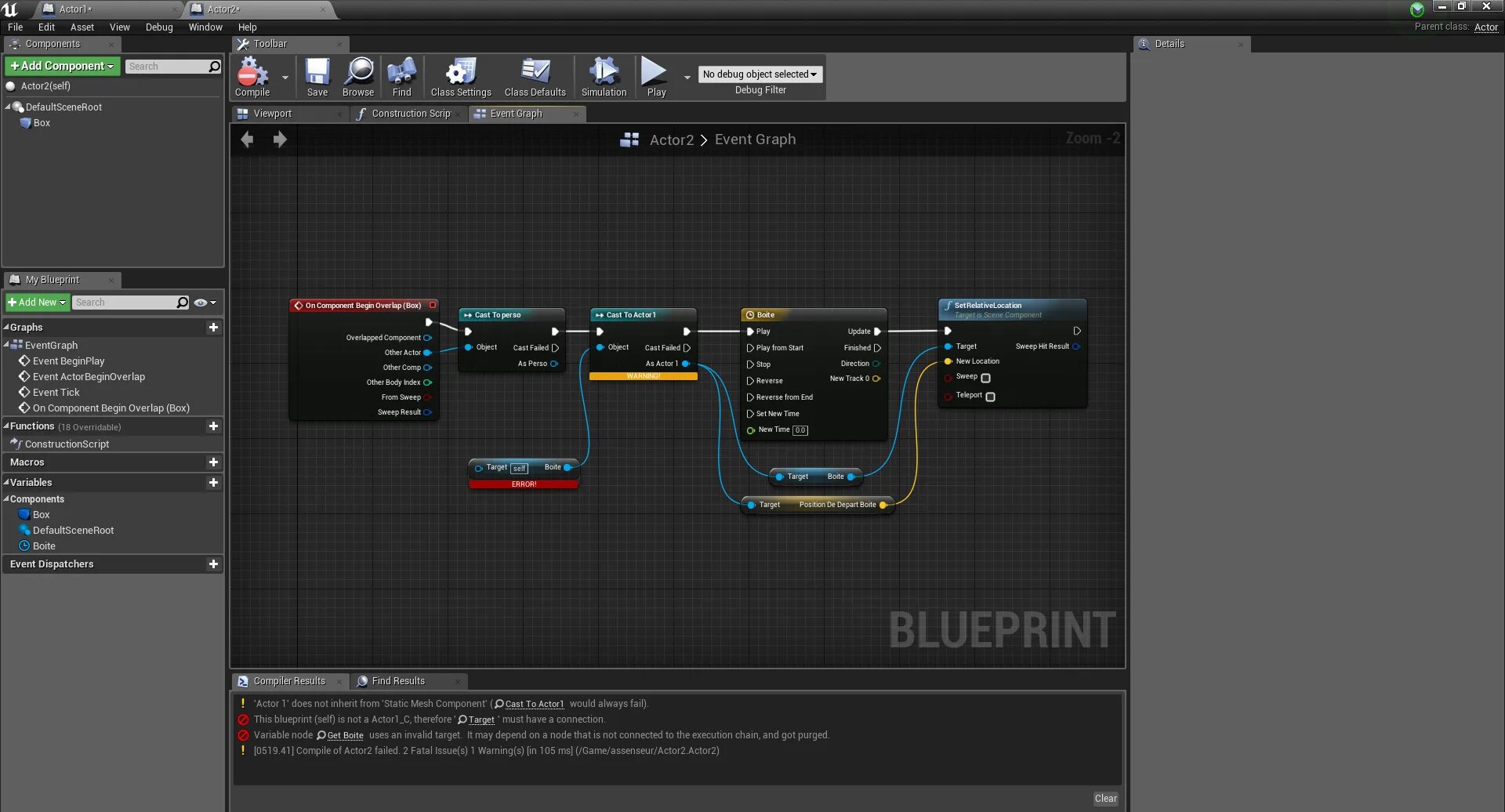Toggle the Sweep checkbox on SetRelativeLocation
Image resolution: width=1505 pixels, height=812 pixels.
point(986,379)
